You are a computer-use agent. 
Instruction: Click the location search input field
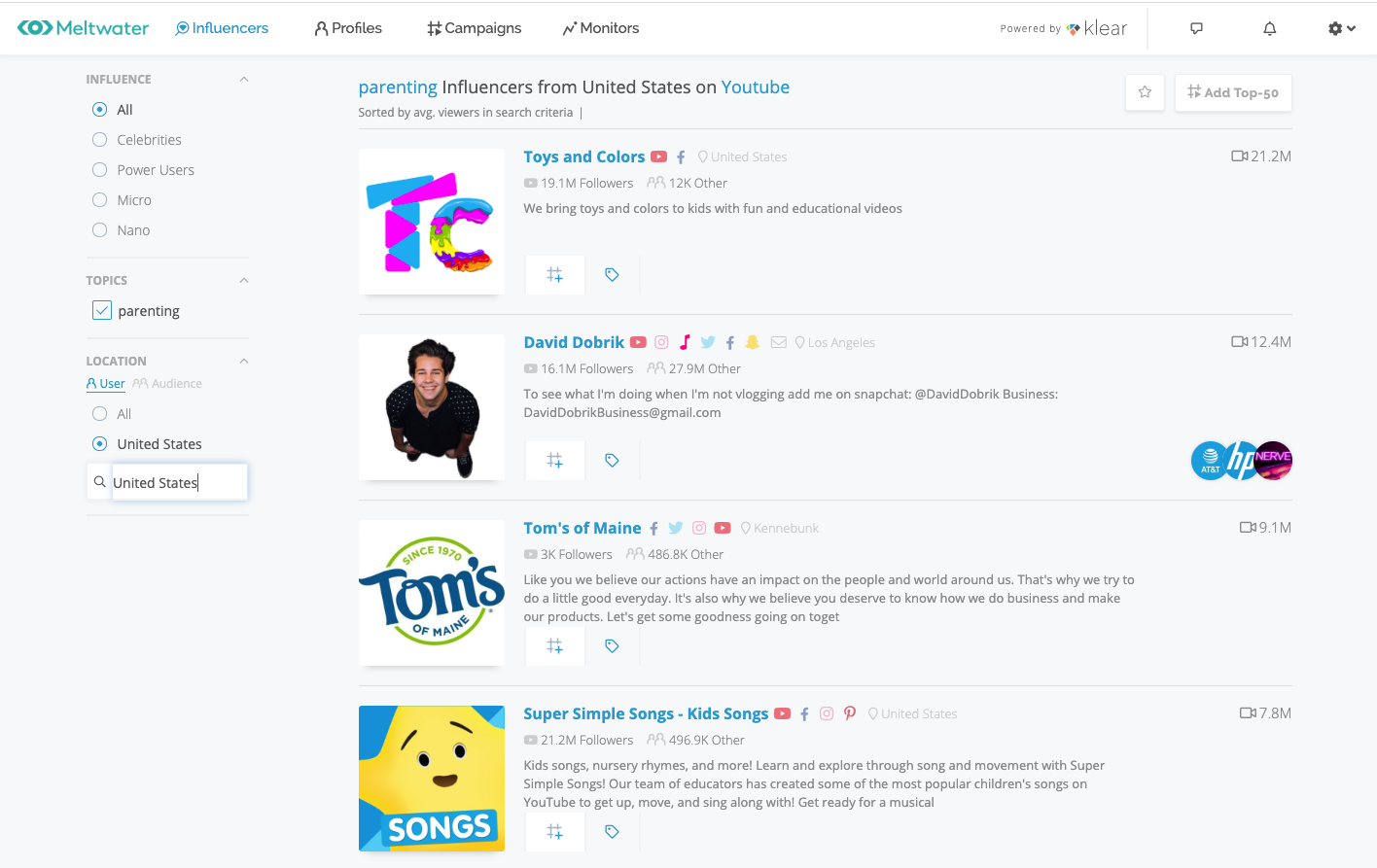click(179, 482)
